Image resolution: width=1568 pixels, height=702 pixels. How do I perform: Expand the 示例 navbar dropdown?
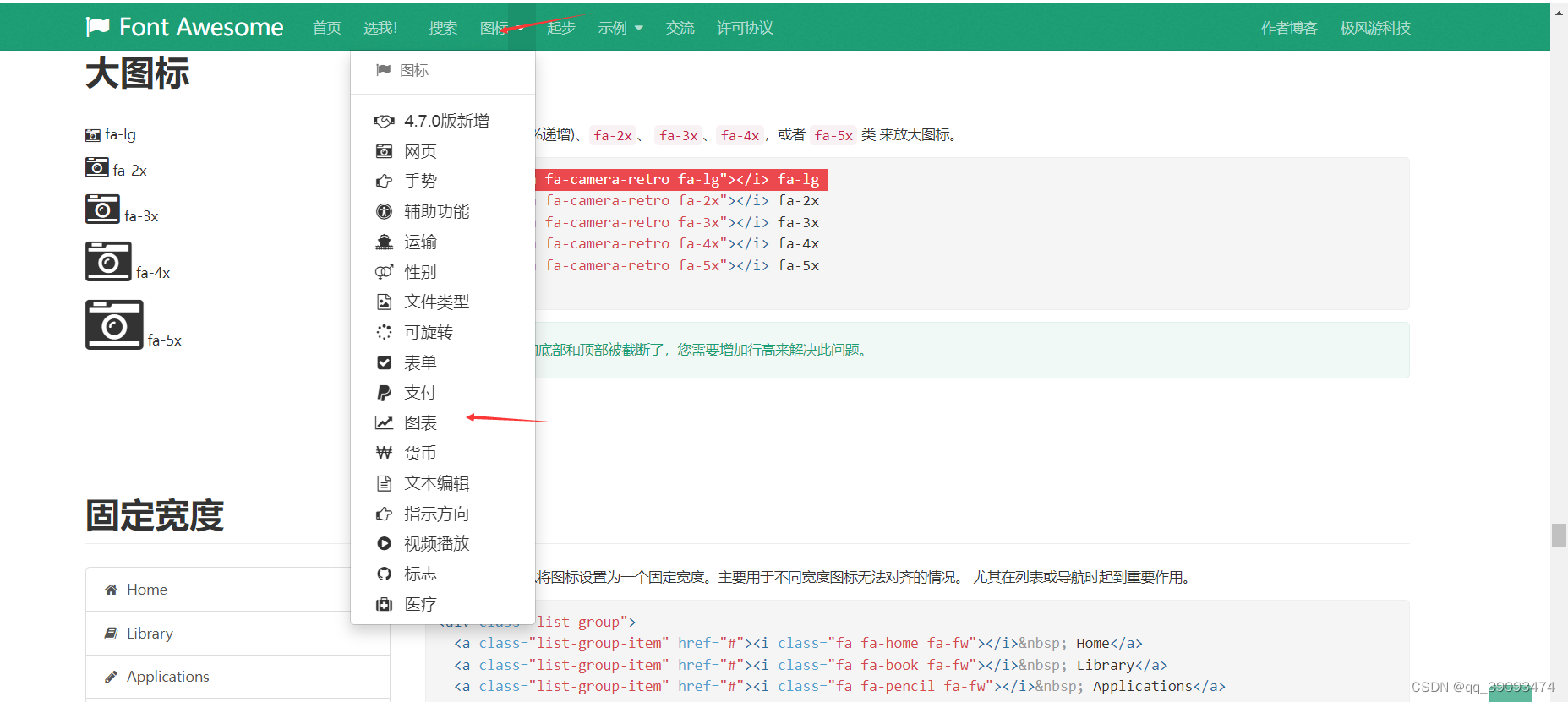point(620,28)
